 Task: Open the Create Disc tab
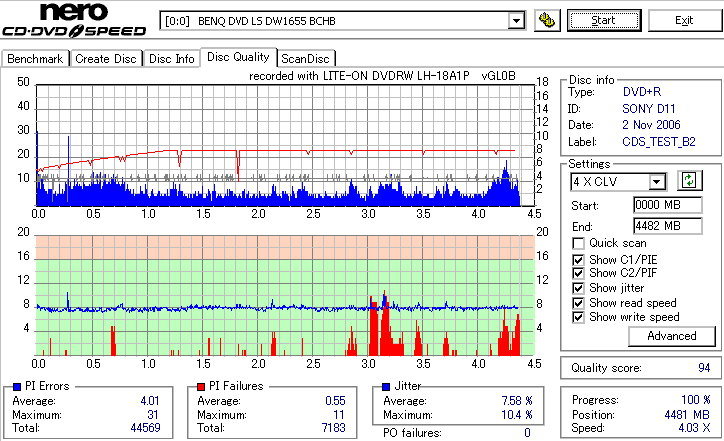tap(106, 59)
